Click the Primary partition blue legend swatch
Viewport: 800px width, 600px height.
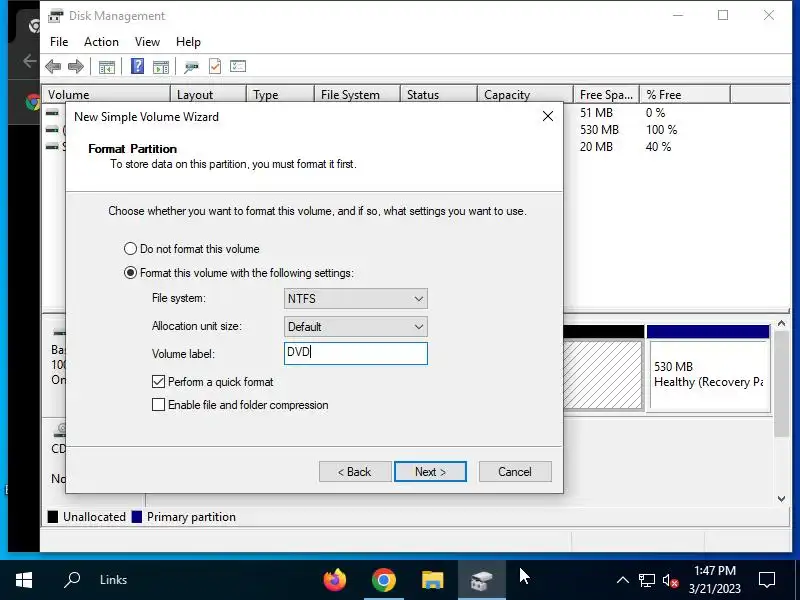137,517
